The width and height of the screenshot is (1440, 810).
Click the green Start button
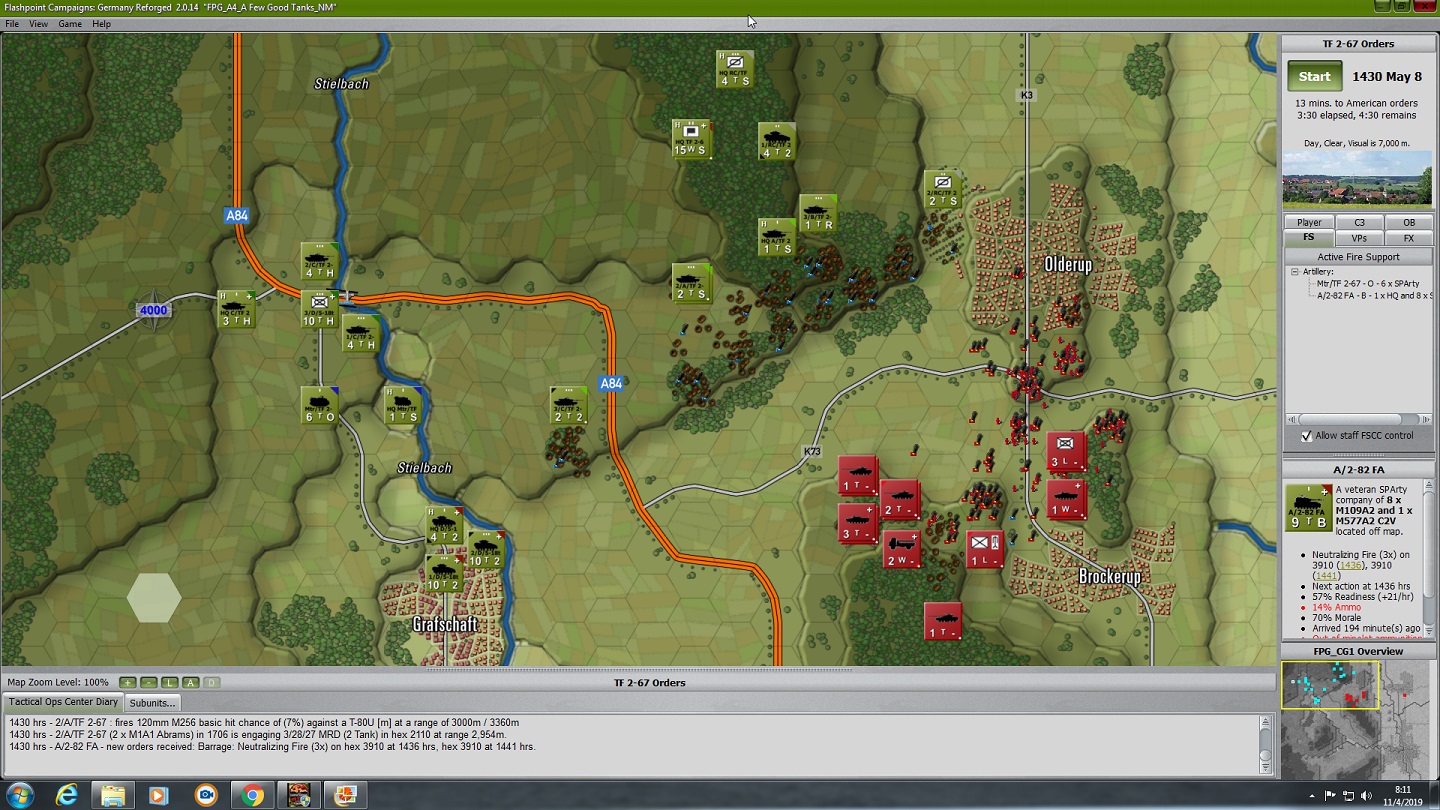click(x=1314, y=76)
